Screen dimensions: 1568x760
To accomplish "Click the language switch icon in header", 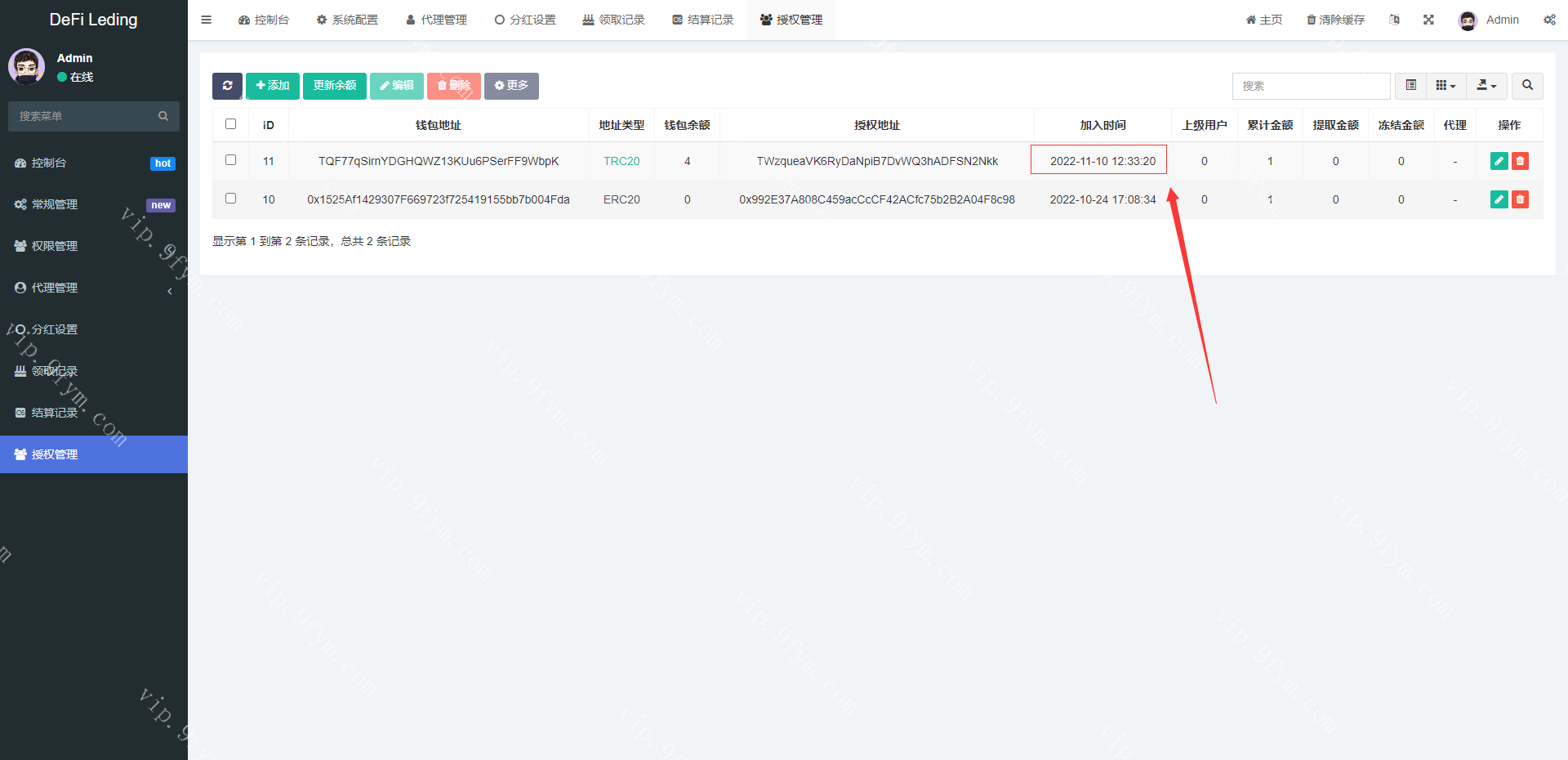I will [1394, 20].
